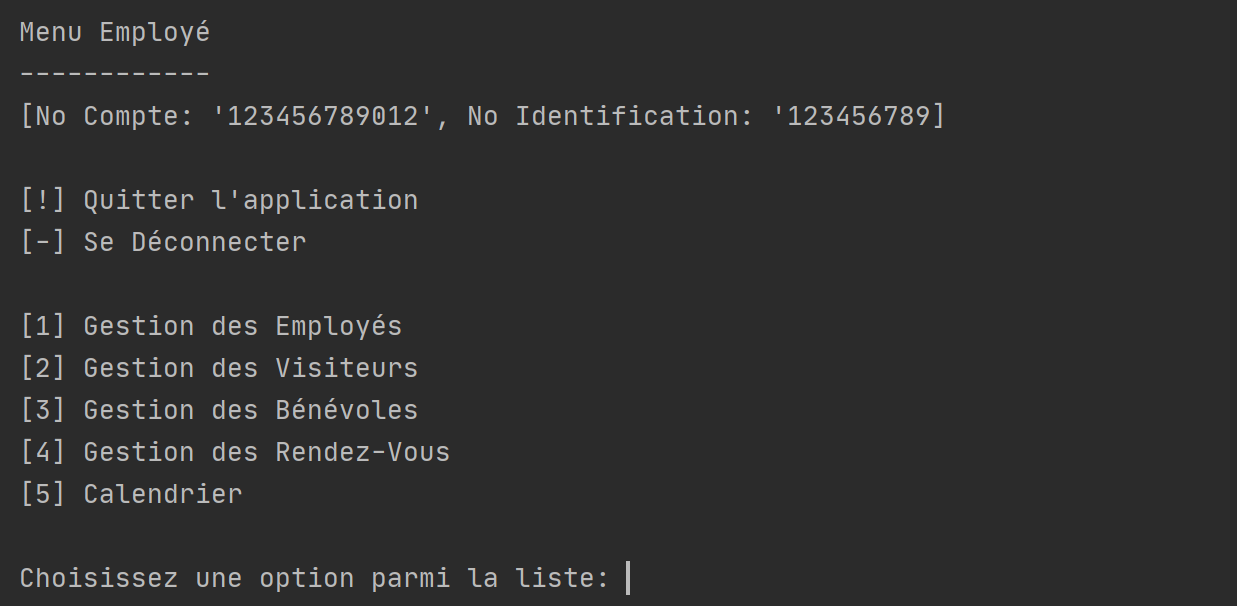Click the 'Menu Employé' title text
This screenshot has height=606, width=1237.
pos(115,33)
